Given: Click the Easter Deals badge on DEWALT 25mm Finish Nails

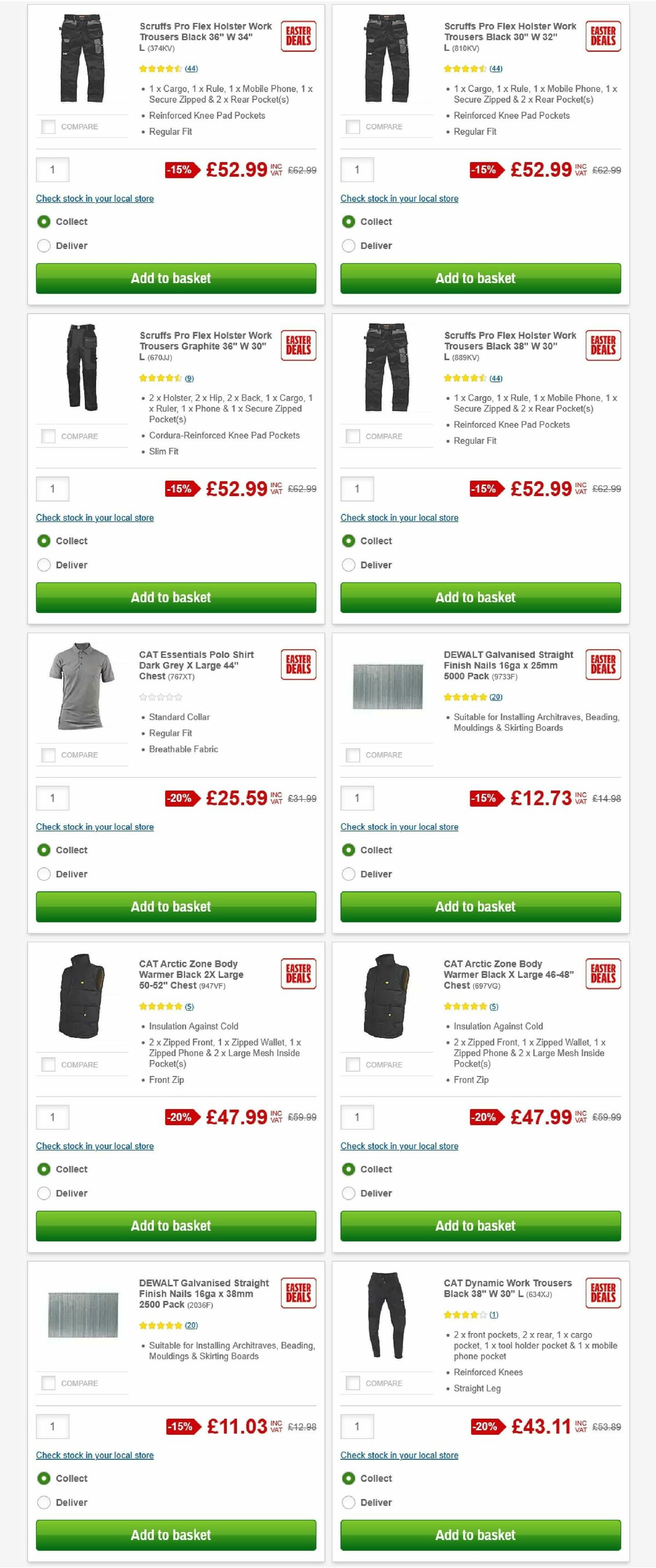Looking at the screenshot, I should click(x=602, y=665).
